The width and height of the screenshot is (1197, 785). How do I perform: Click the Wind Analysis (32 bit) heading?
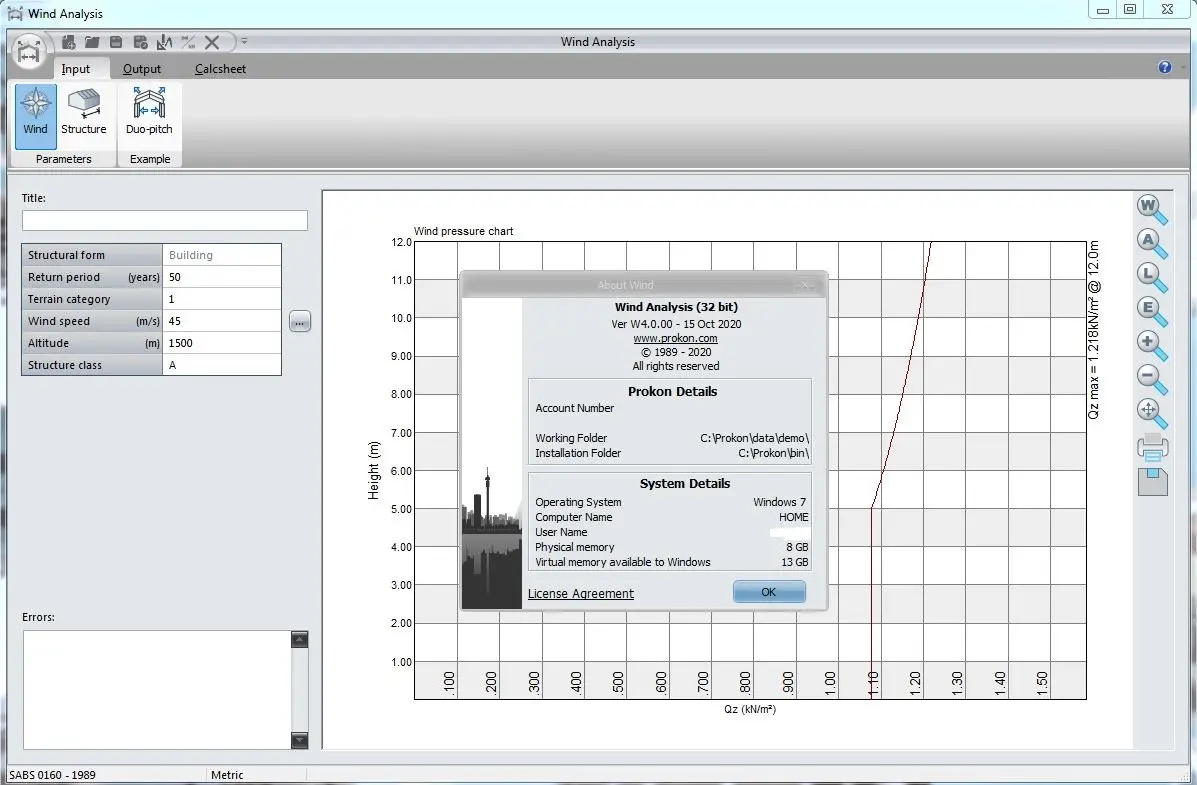(676, 307)
